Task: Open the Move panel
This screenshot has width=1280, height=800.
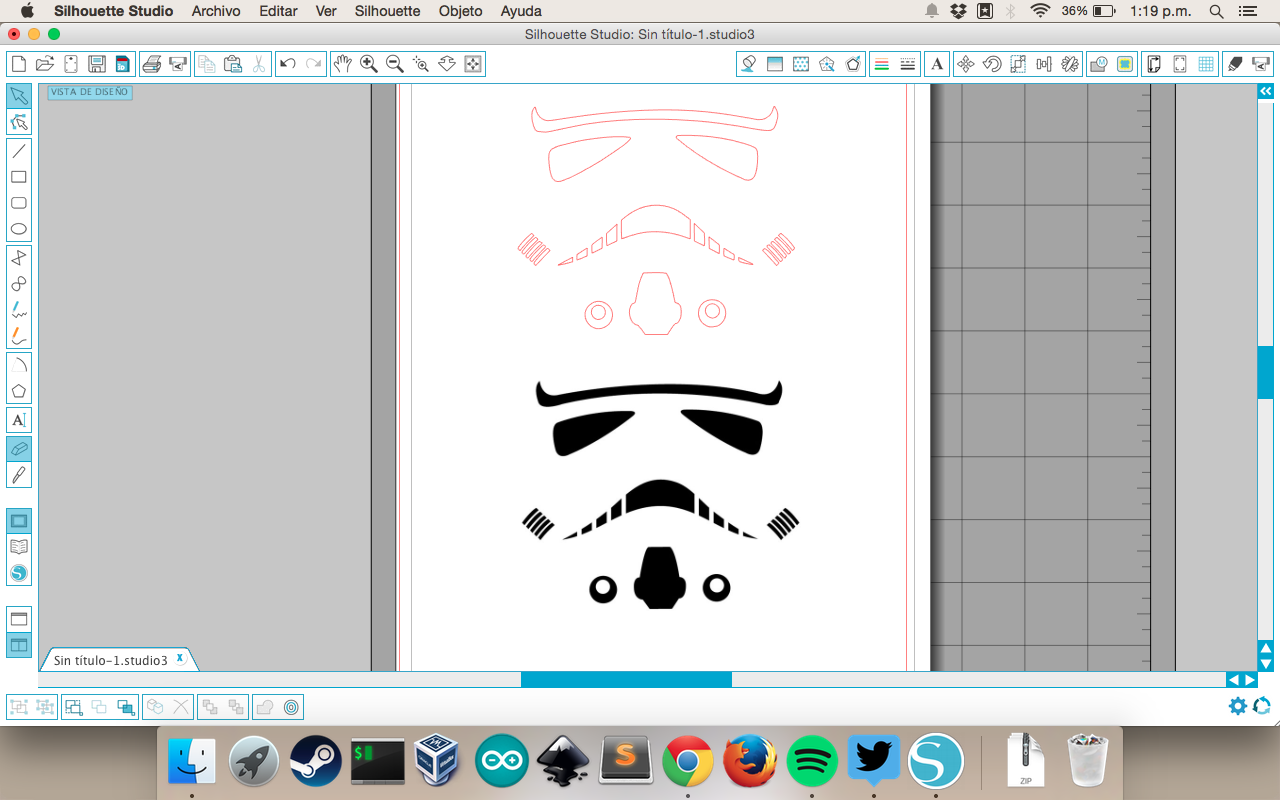Action: pyautogui.click(x=965, y=64)
